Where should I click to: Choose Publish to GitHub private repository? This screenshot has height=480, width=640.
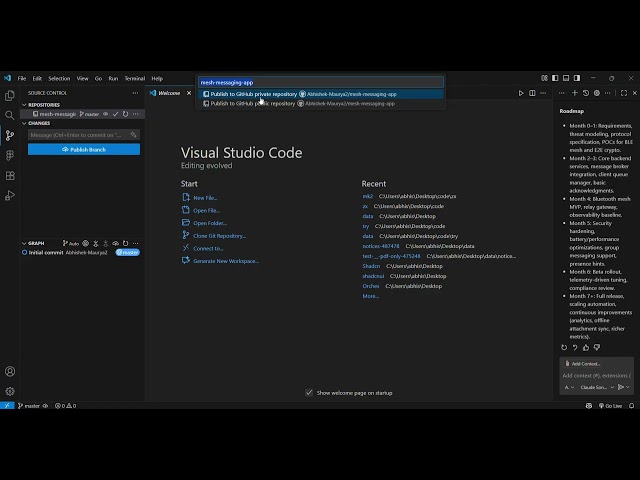(x=321, y=94)
